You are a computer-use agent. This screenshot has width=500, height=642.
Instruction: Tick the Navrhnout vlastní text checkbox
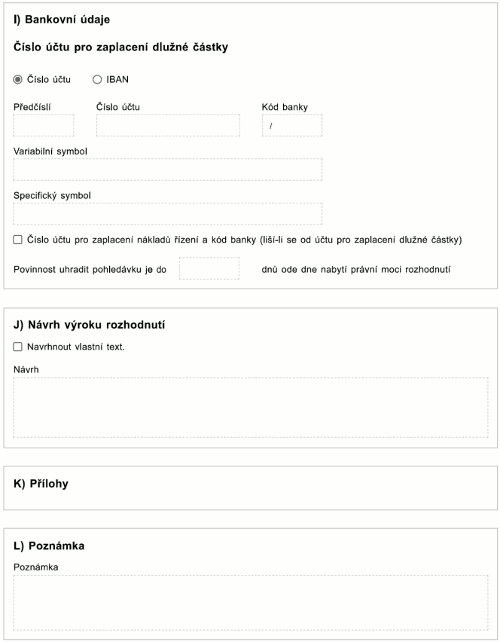(x=18, y=347)
